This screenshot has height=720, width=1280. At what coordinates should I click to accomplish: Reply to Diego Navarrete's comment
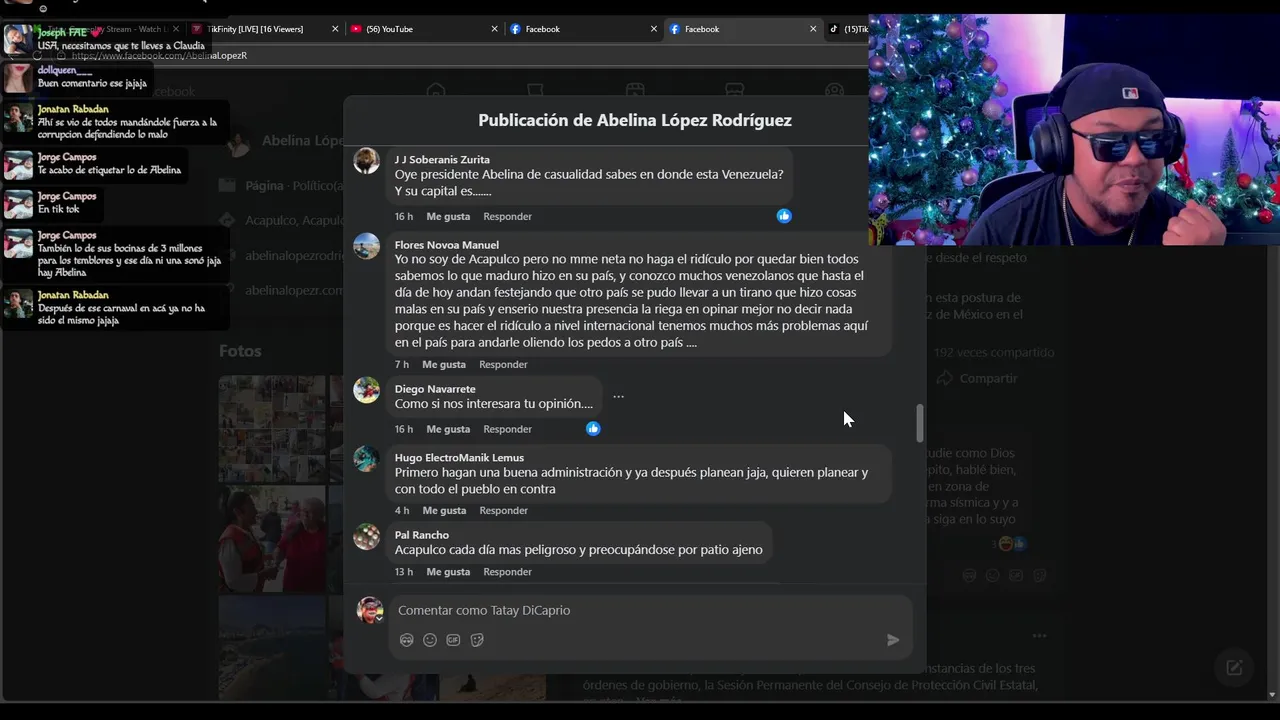tap(507, 429)
